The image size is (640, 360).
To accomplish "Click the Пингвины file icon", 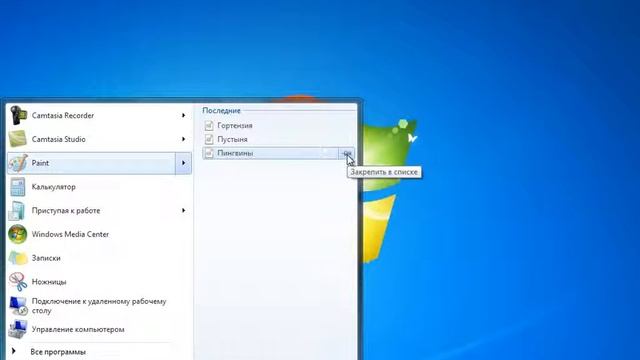I will (x=209, y=153).
